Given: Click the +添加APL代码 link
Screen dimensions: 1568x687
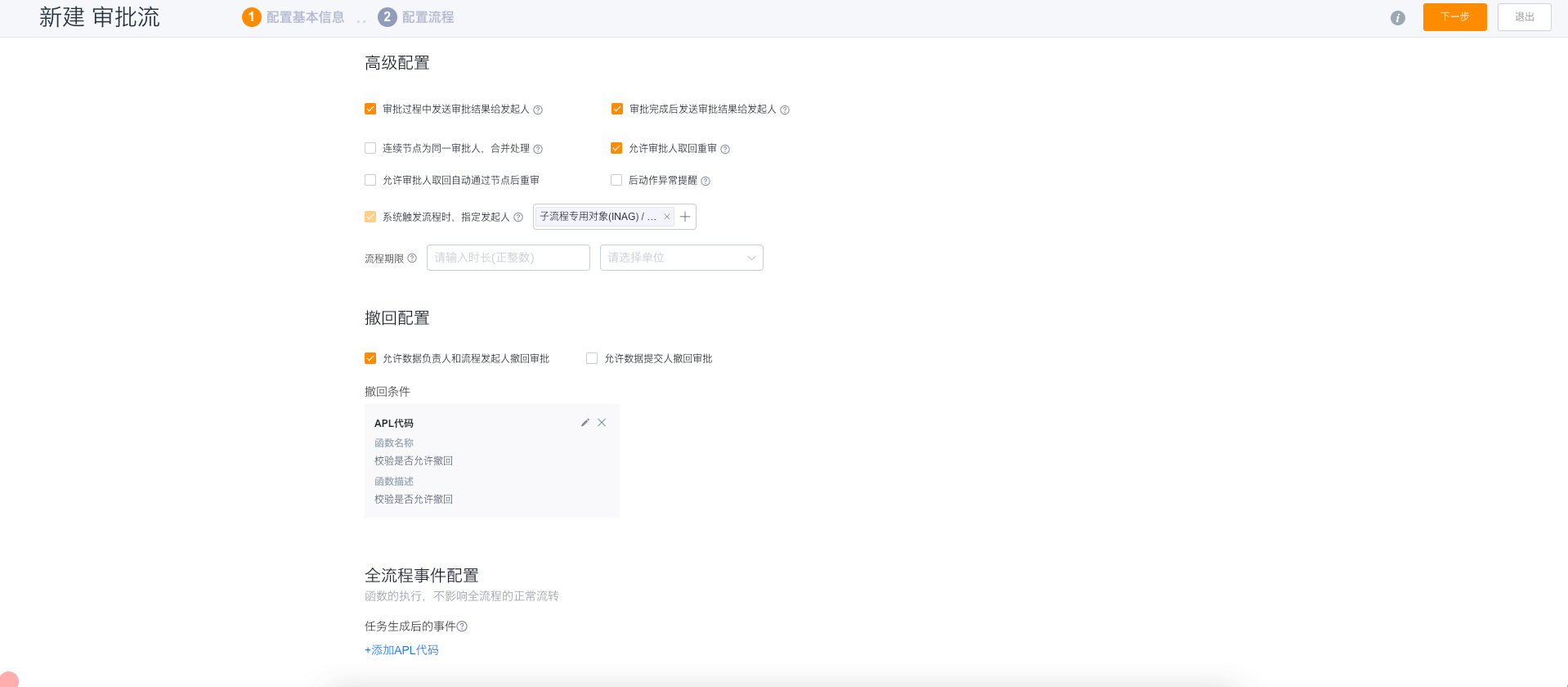Looking at the screenshot, I should (401, 650).
